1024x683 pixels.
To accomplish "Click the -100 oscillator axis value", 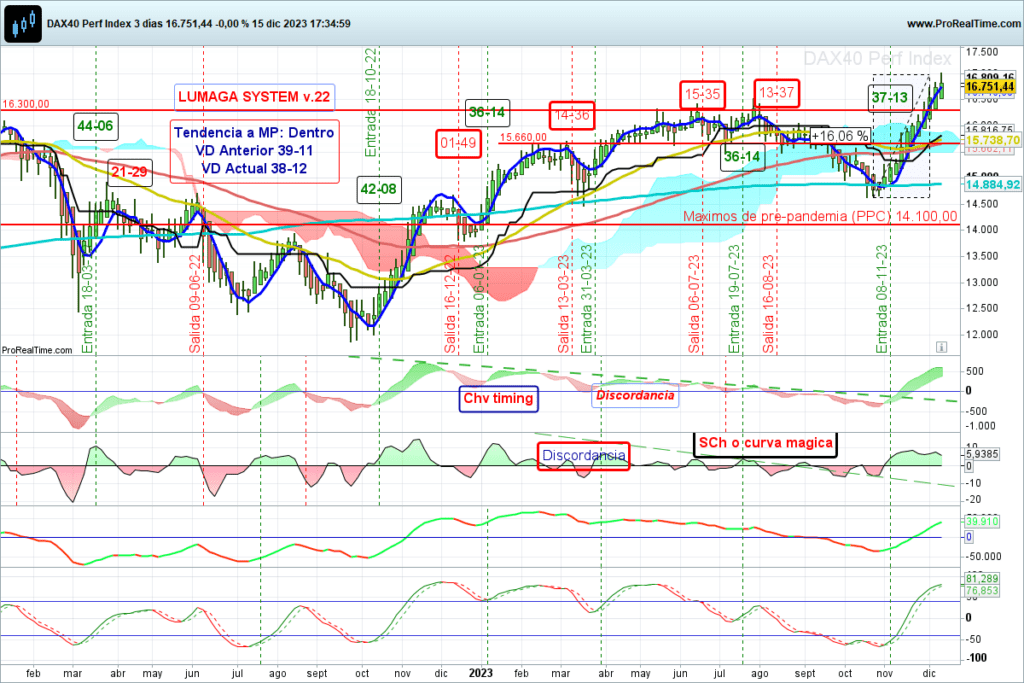I will point(976,658).
